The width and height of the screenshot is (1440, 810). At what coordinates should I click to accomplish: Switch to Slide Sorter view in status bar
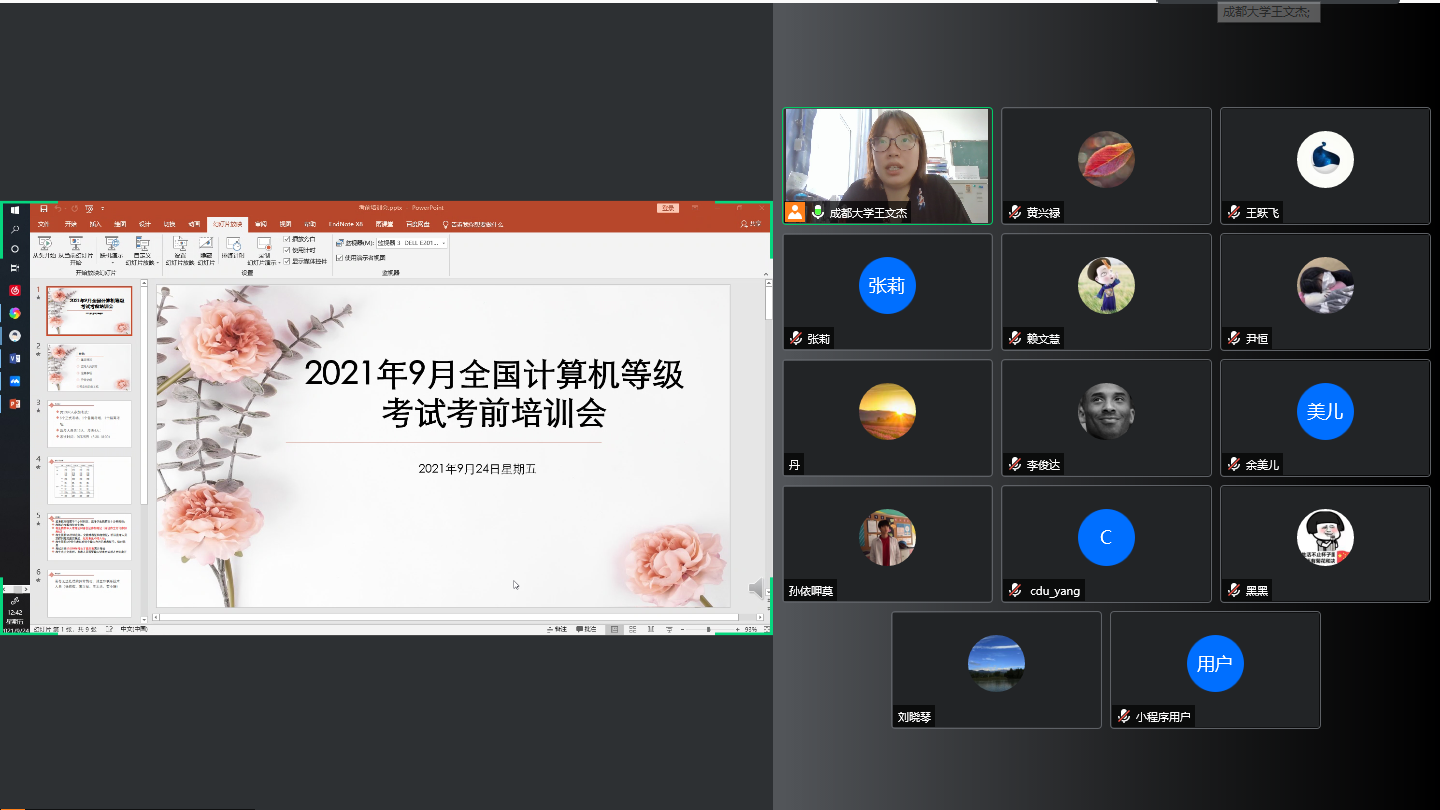point(632,629)
